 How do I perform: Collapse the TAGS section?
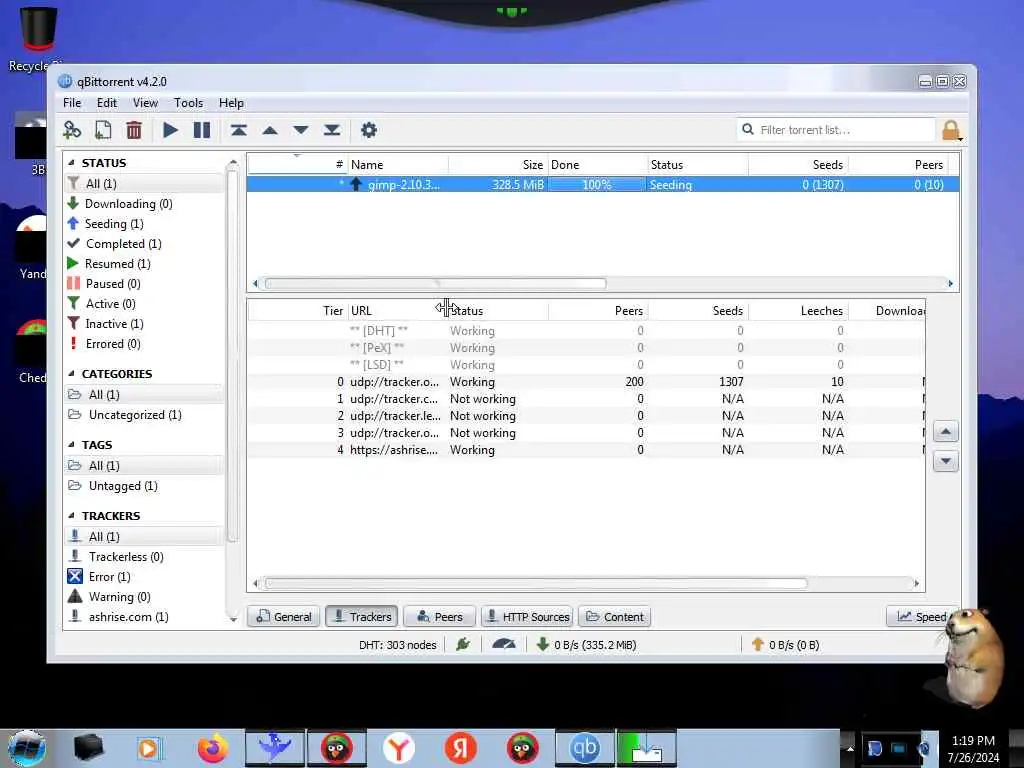tap(71, 445)
